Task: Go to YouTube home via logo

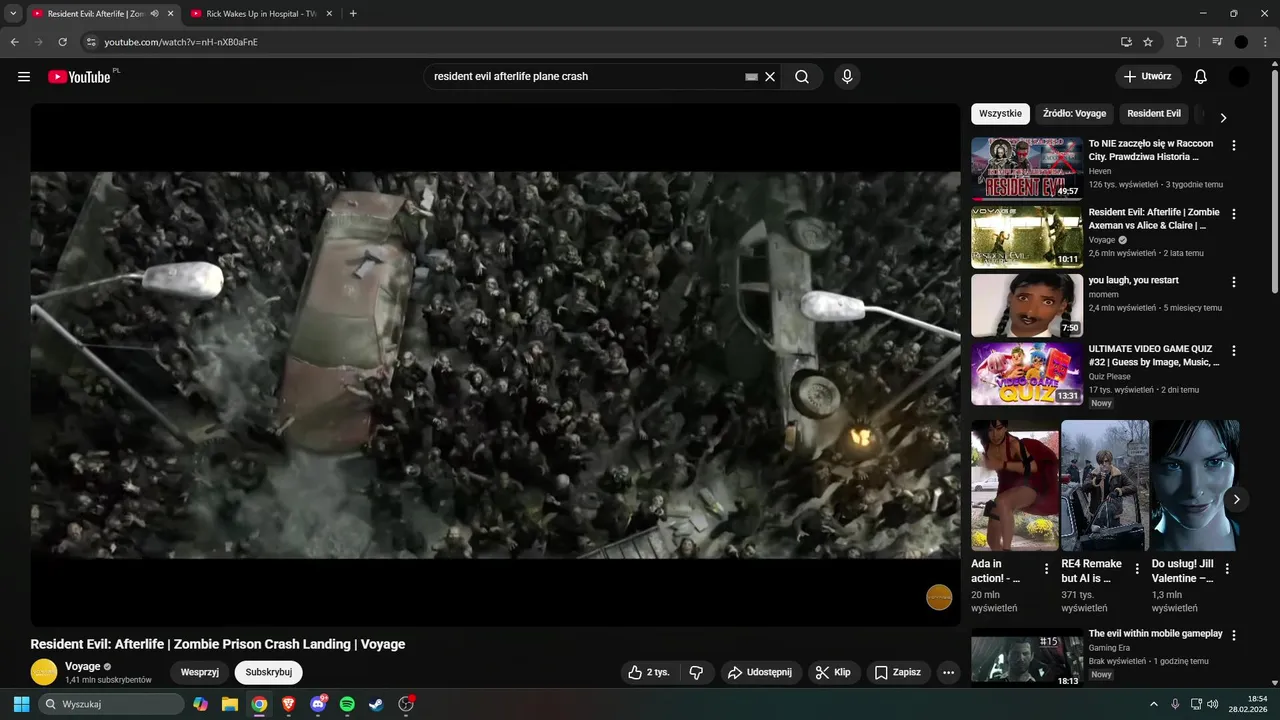Action: click(x=79, y=77)
